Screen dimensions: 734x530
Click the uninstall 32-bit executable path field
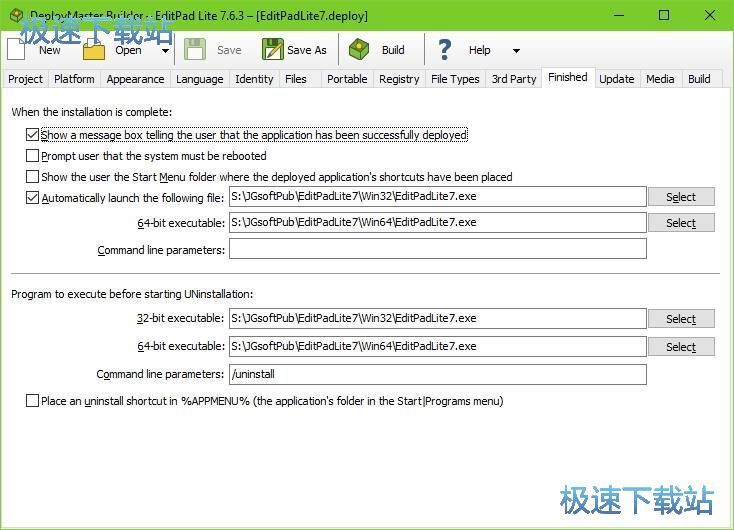click(438, 318)
